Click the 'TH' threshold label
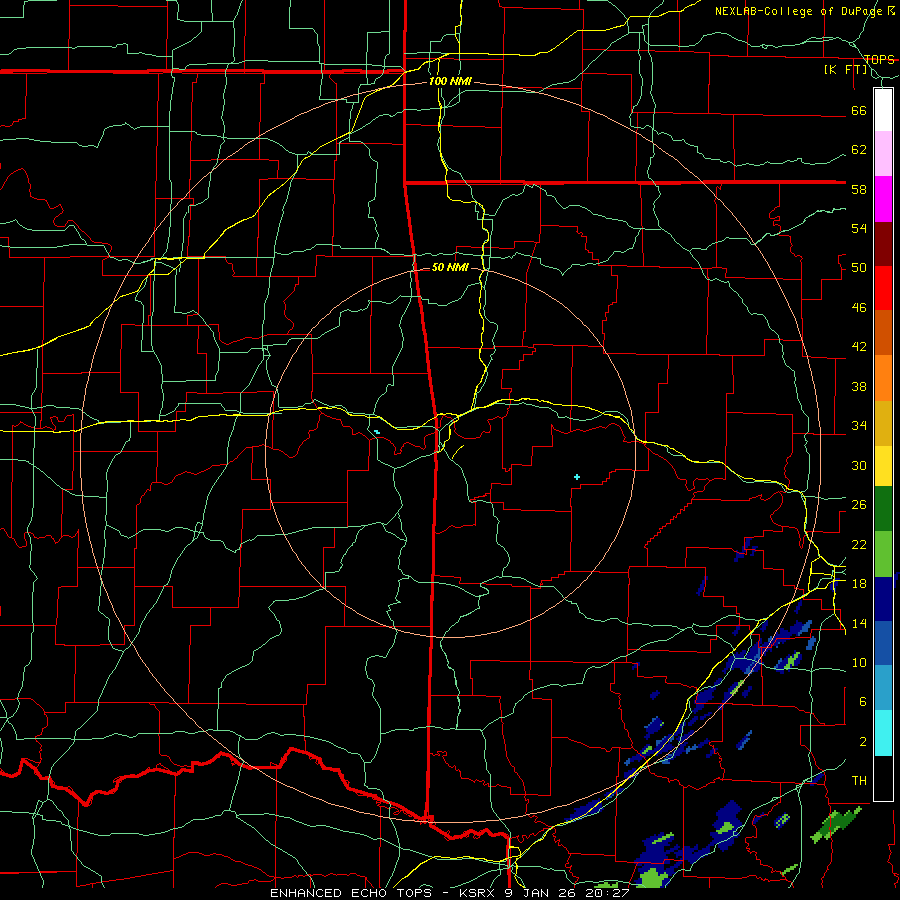The image size is (900, 900). pyautogui.click(x=859, y=781)
